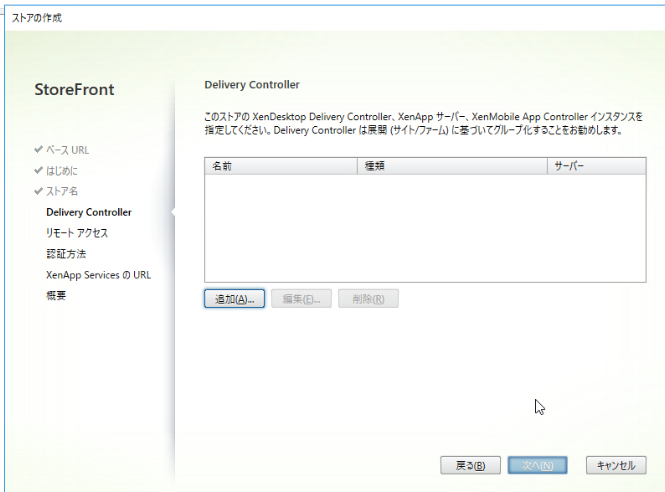Viewport: 665px width, 492px height.
Task: Click the StoreFront heading text
Action: (x=74, y=89)
